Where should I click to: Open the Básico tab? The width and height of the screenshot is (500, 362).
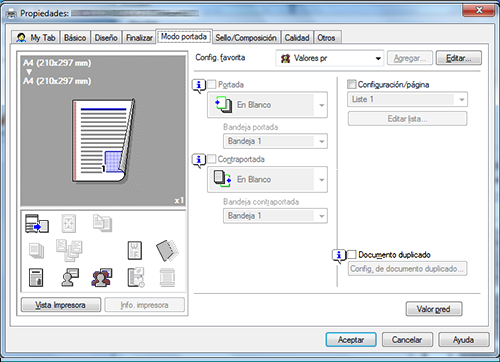click(x=75, y=38)
